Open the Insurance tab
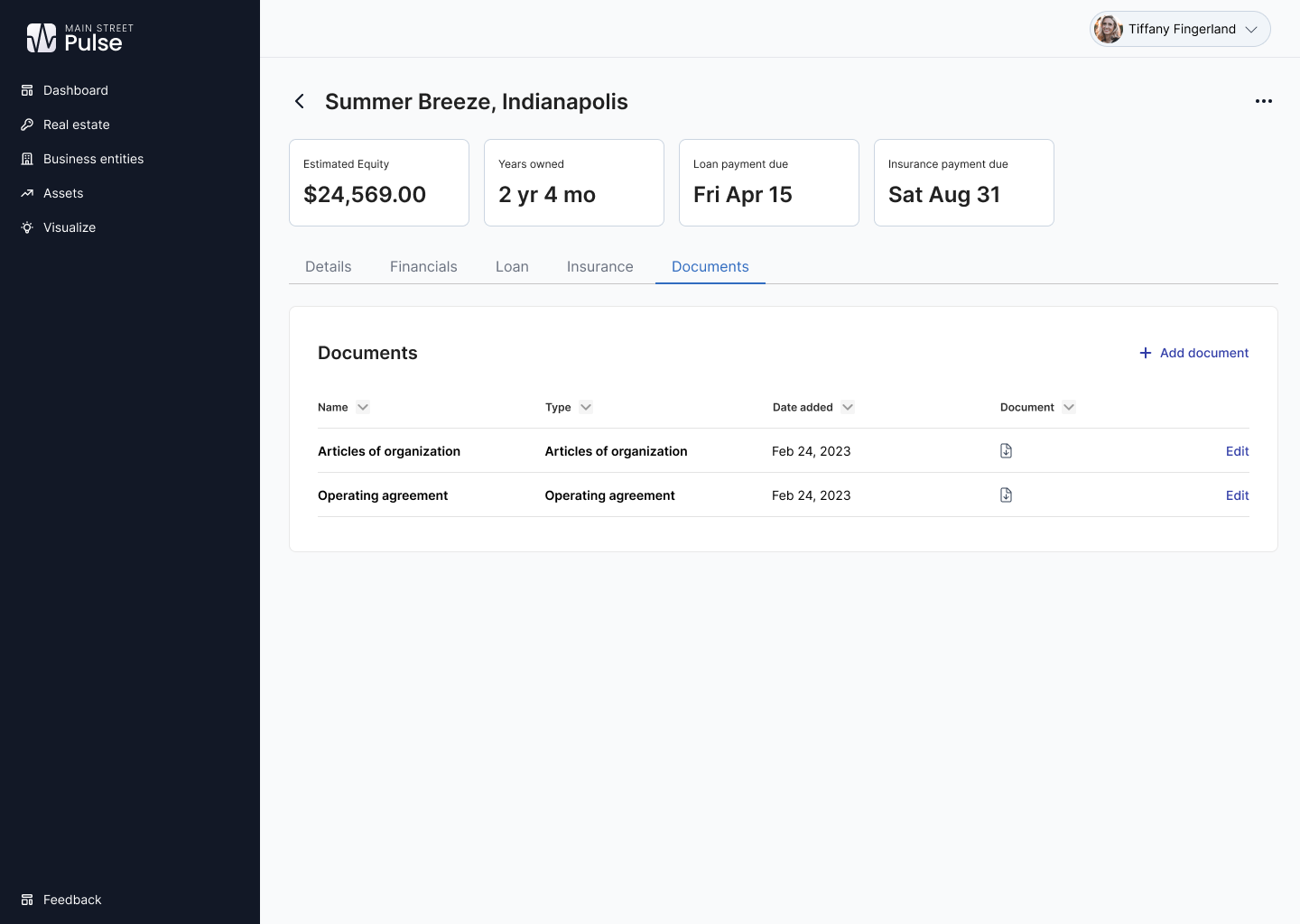This screenshot has width=1300, height=924. click(600, 266)
